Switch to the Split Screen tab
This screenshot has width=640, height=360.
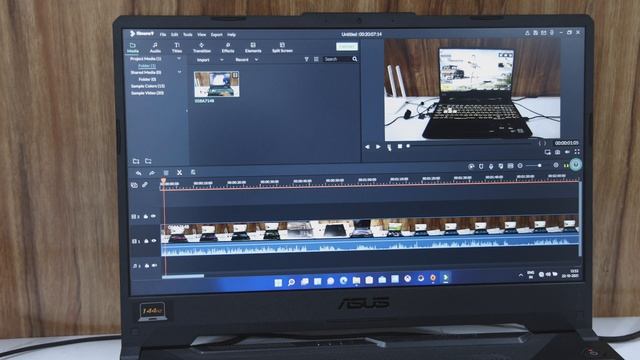coord(282,48)
